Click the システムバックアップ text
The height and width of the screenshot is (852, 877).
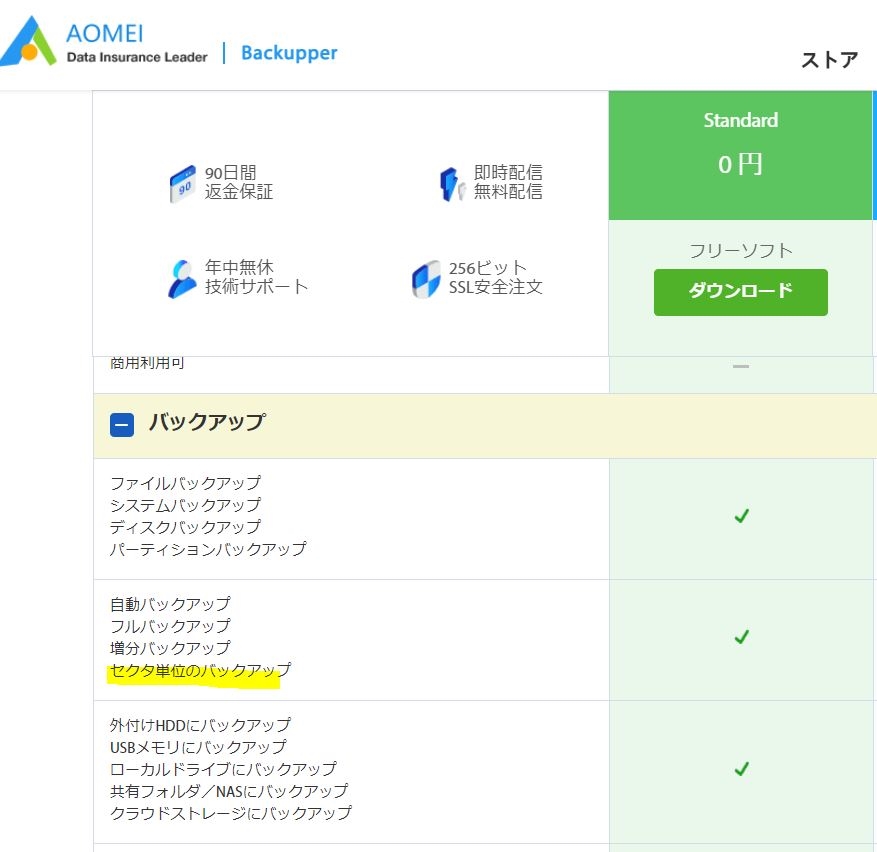click(186, 505)
